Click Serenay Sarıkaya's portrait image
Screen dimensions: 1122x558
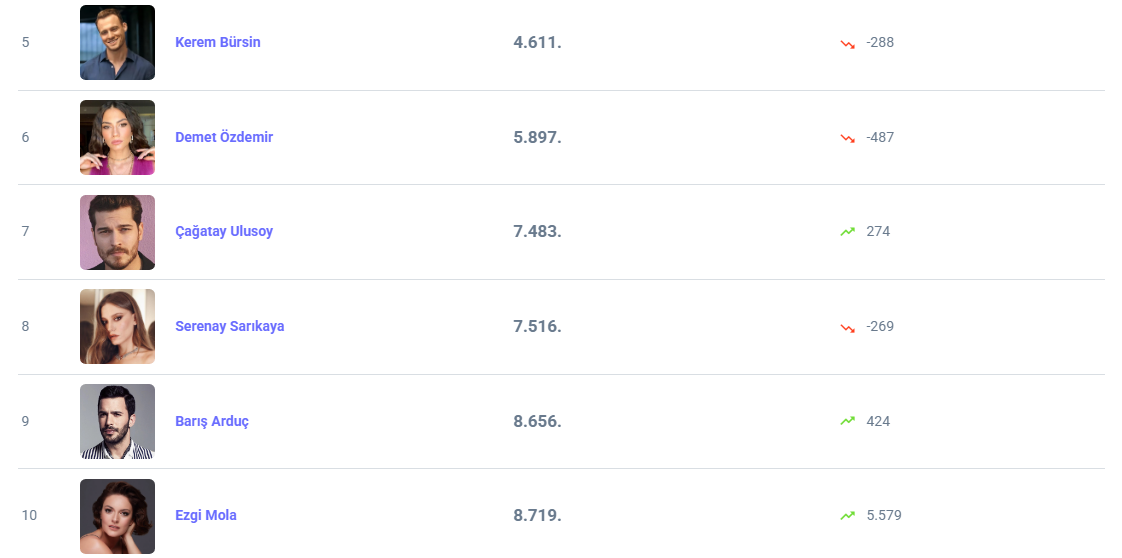(117, 326)
